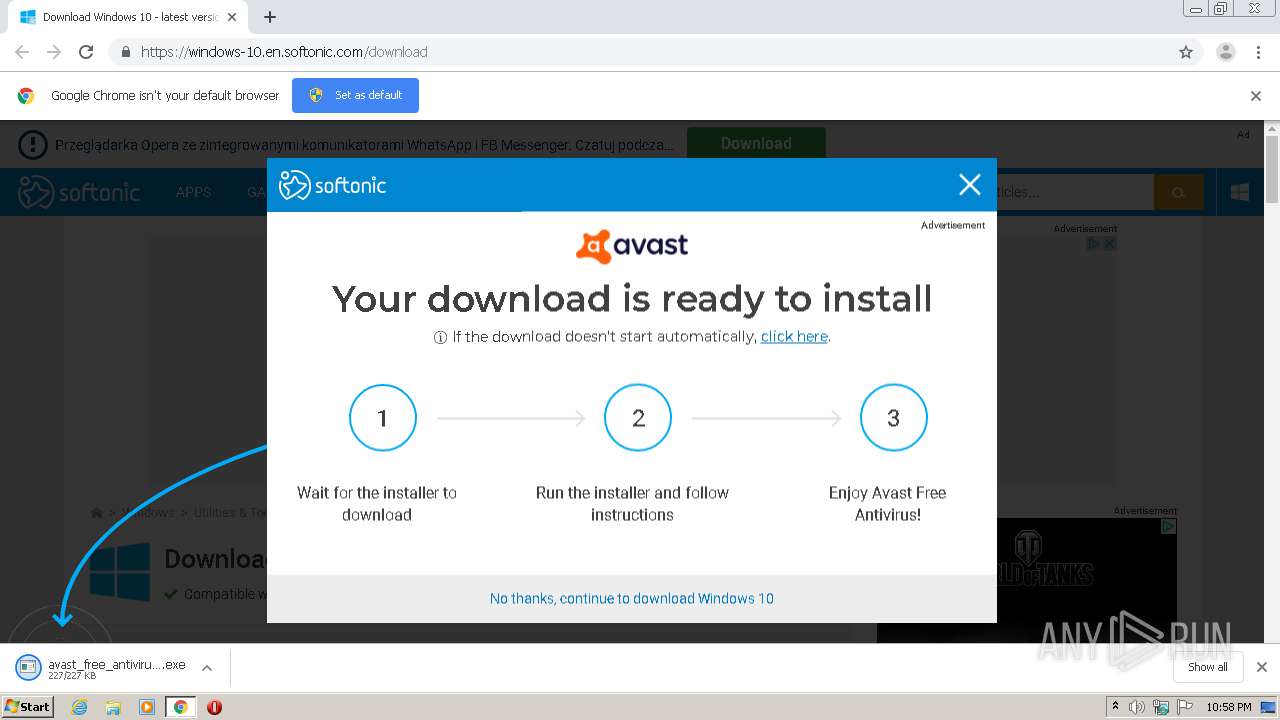Click the taskbar clock showing 10:58 PM
Viewport: 1280px width, 720px height.
tap(1229, 707)
